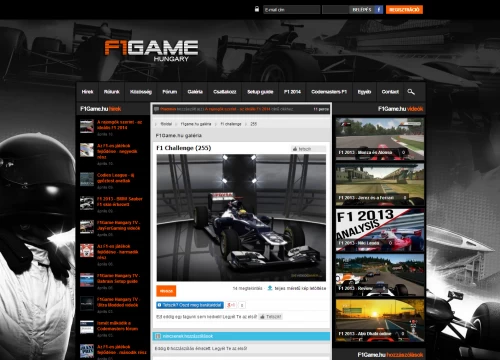
Task: Click the orange button below the photo
Action: 166,291
